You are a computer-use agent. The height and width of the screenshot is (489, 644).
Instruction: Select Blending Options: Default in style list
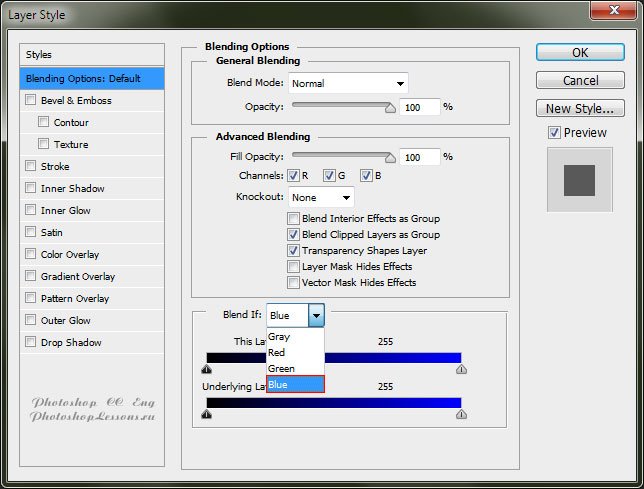(92, 78)
